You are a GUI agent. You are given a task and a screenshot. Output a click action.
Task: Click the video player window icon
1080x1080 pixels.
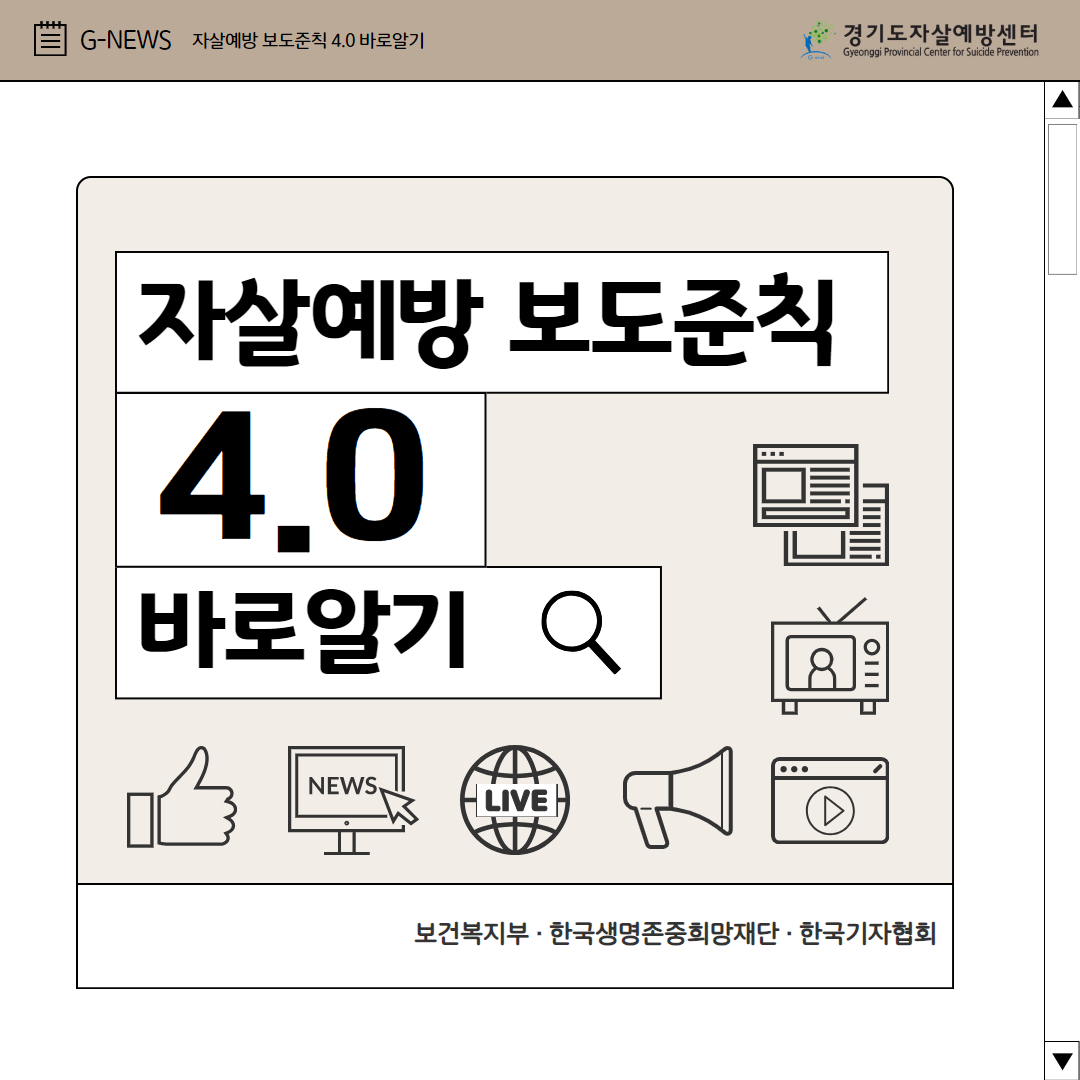point(830,800)
